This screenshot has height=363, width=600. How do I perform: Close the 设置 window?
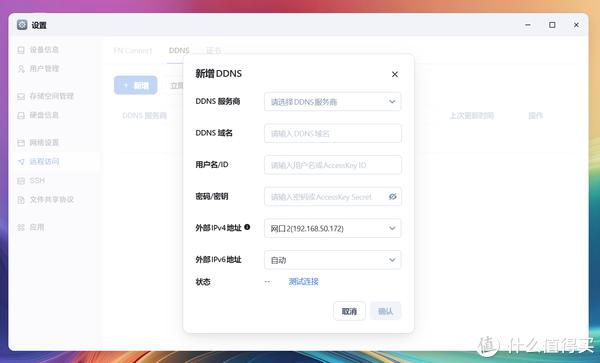(x=576, y=25)
